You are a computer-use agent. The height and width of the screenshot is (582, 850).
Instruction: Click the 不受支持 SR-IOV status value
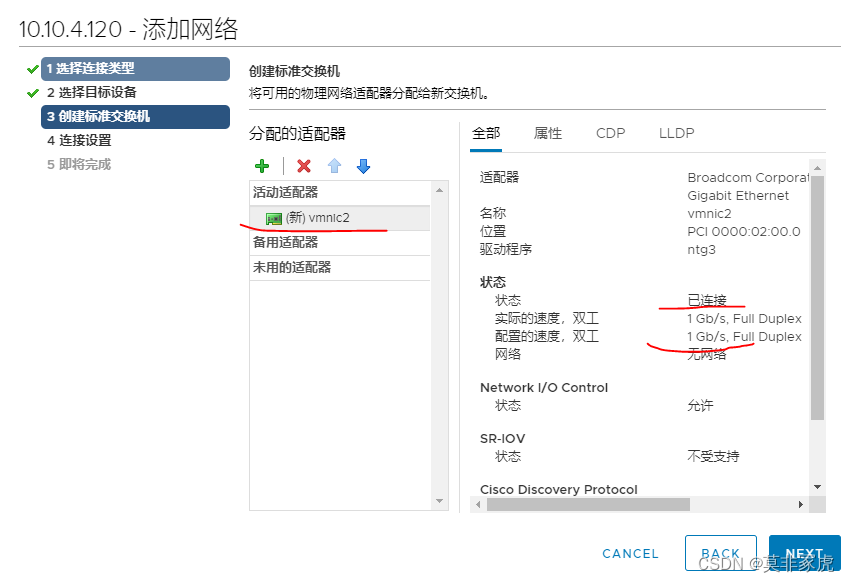tap(713, 456)
